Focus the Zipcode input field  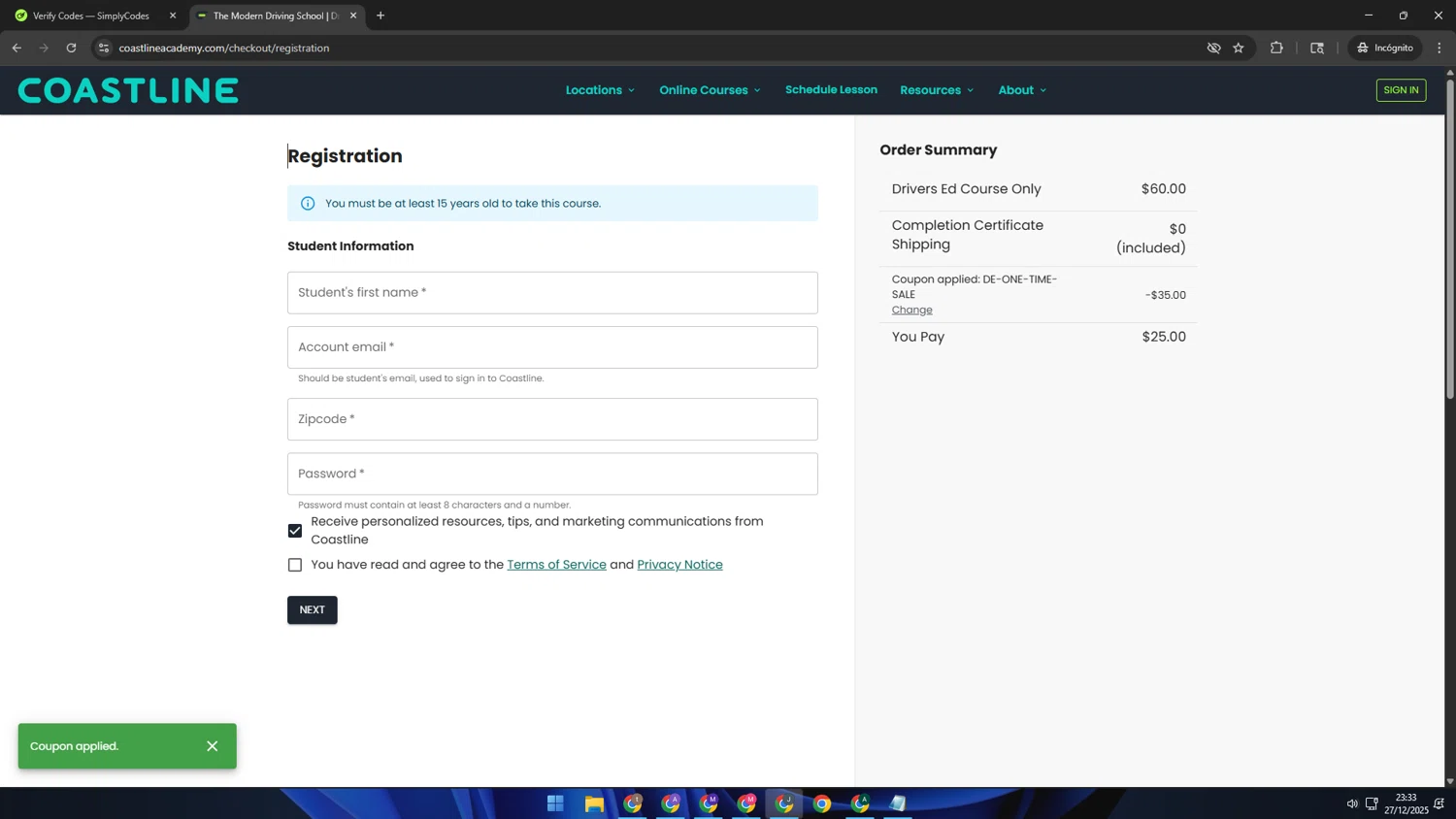pos(552,419)
